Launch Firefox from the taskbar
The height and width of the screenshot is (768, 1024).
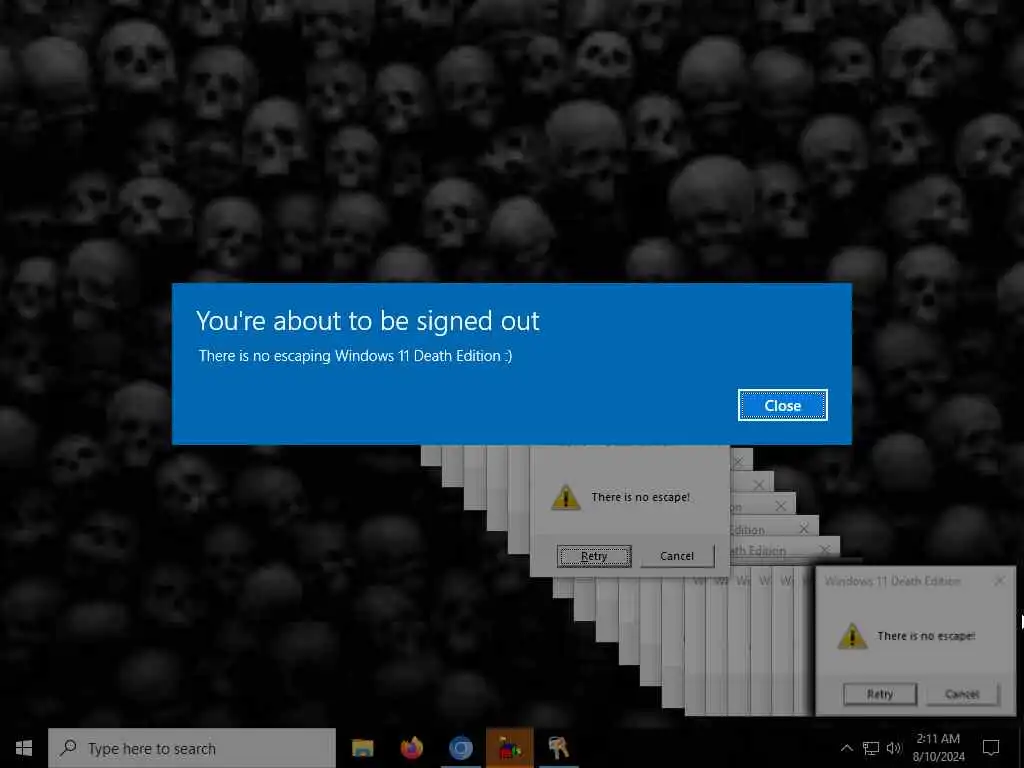point(411,748)
